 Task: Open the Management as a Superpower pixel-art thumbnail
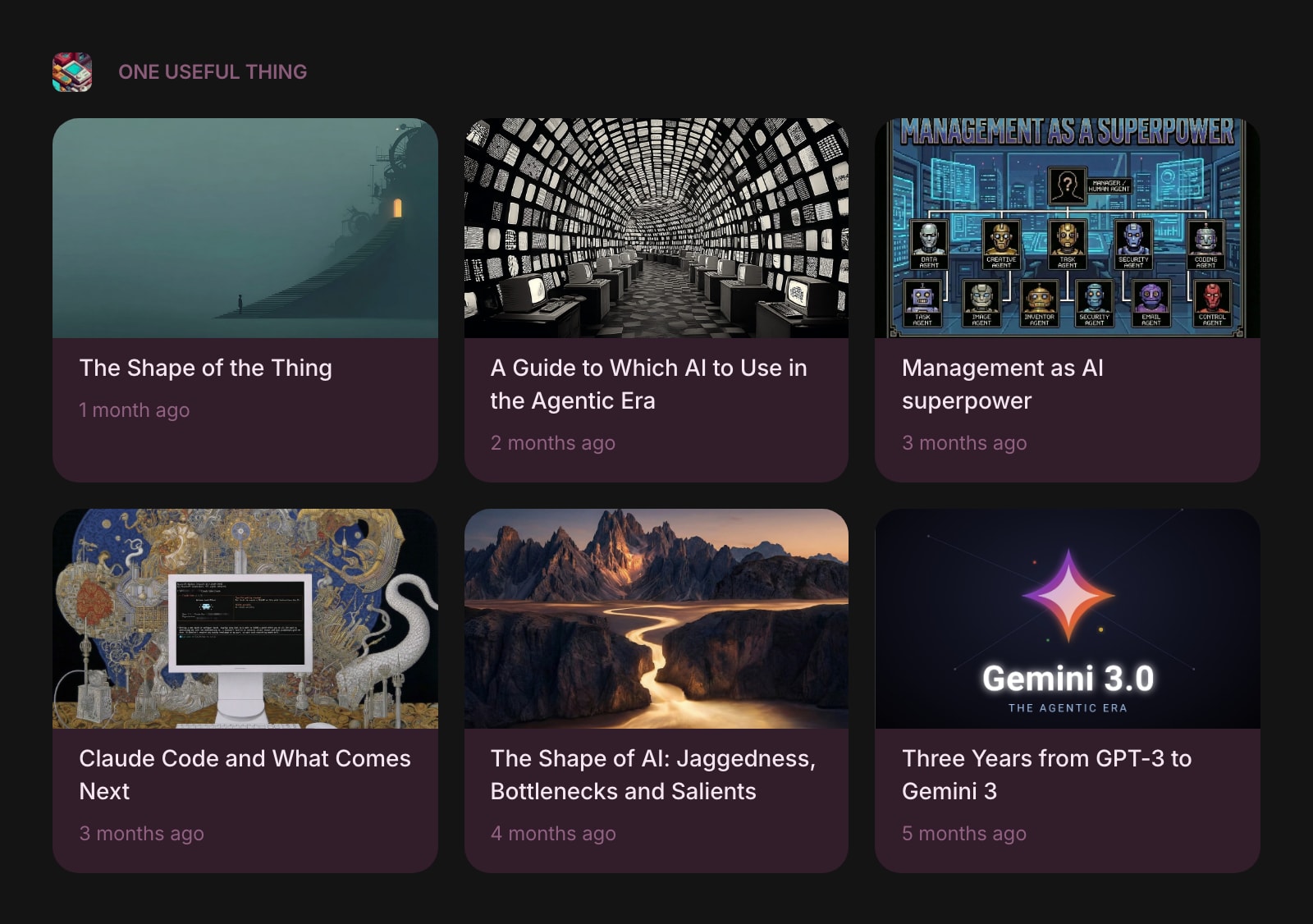click(x=1067, y=228)
